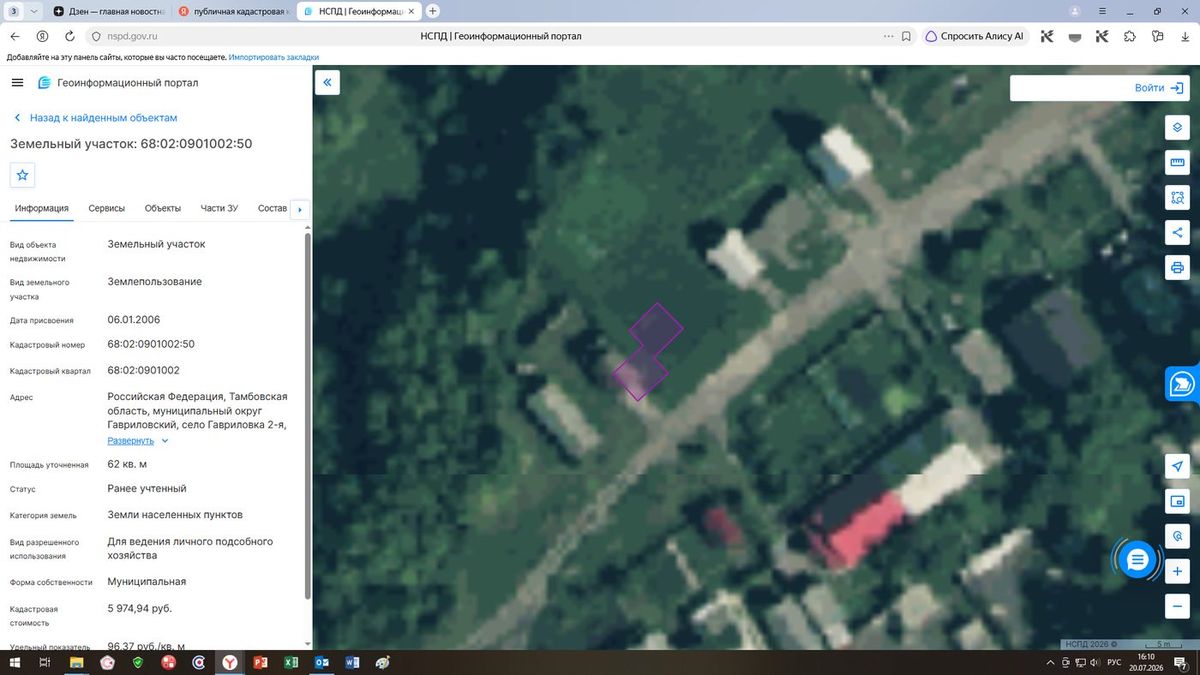The width and height of the screenshot is (1200, 675).
Task: Toggle the overview mini-map button
Action: pos(1177,502)
